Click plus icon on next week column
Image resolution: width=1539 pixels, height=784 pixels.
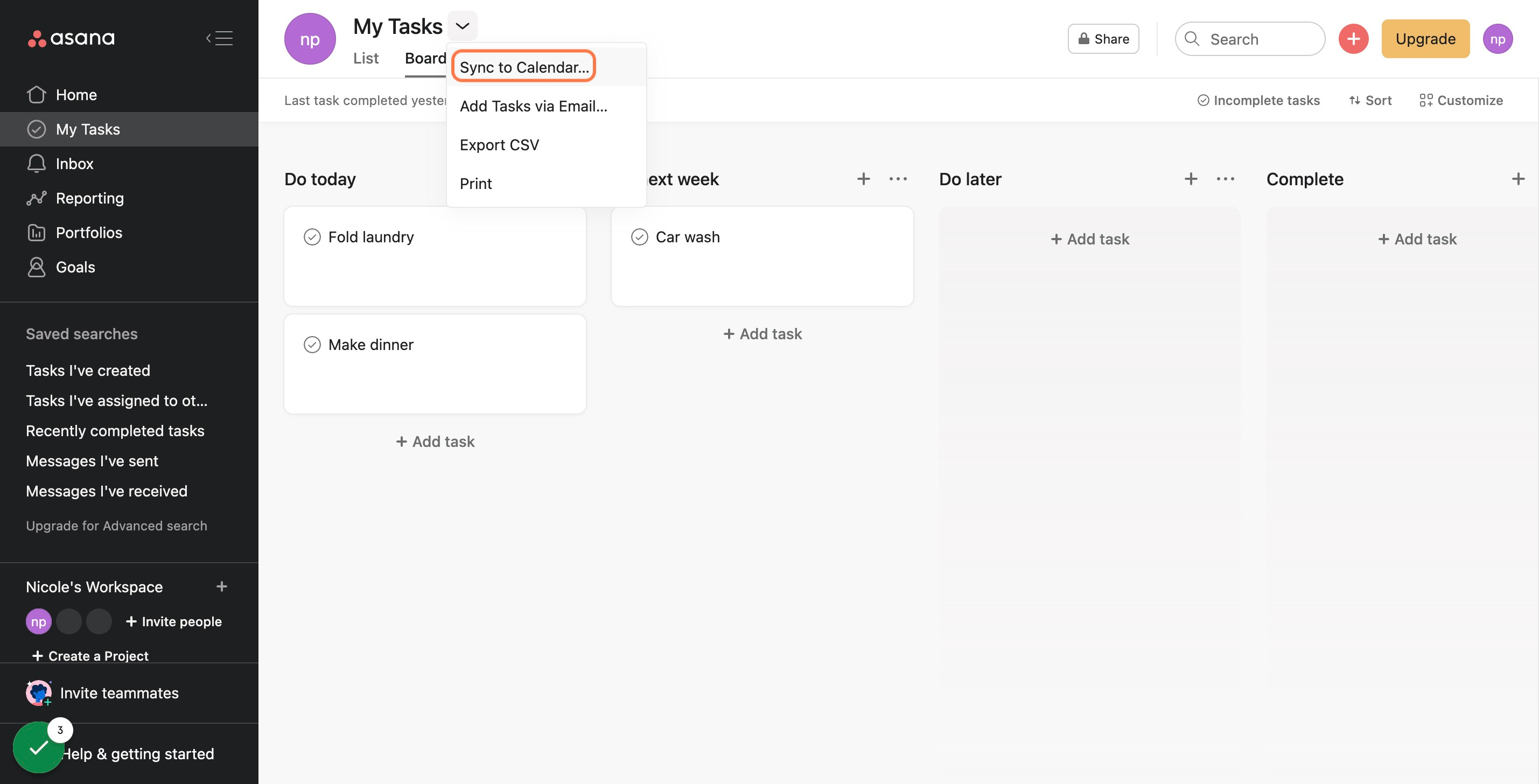(863, 179)
